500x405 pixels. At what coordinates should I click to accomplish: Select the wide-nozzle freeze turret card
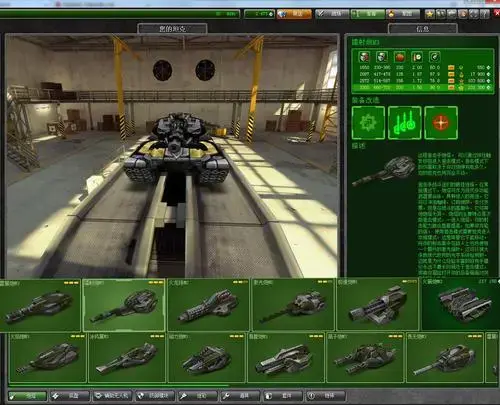coord(127,358)
